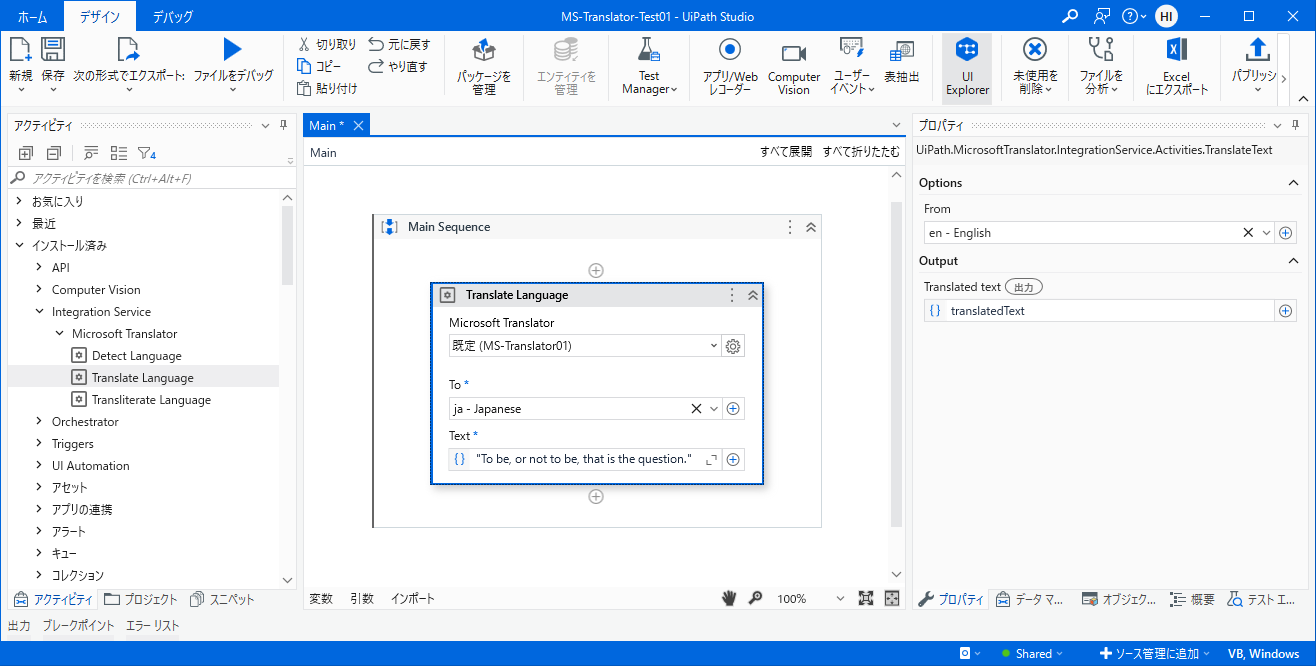The height and width of the screenshot is (666, 1316).
Task: Click fit to screen icon in designer
Action: pyautogui.click(x=866, y=598)
